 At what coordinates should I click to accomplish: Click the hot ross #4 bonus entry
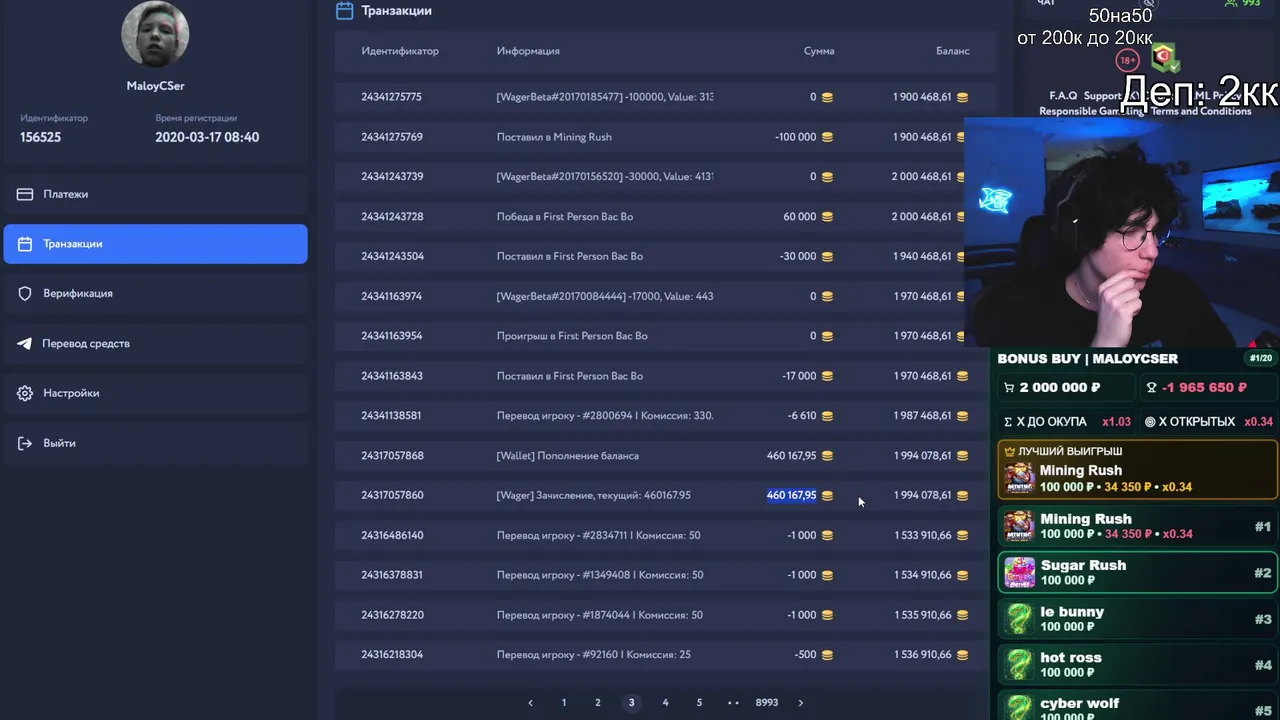(x=1137, y=665)
